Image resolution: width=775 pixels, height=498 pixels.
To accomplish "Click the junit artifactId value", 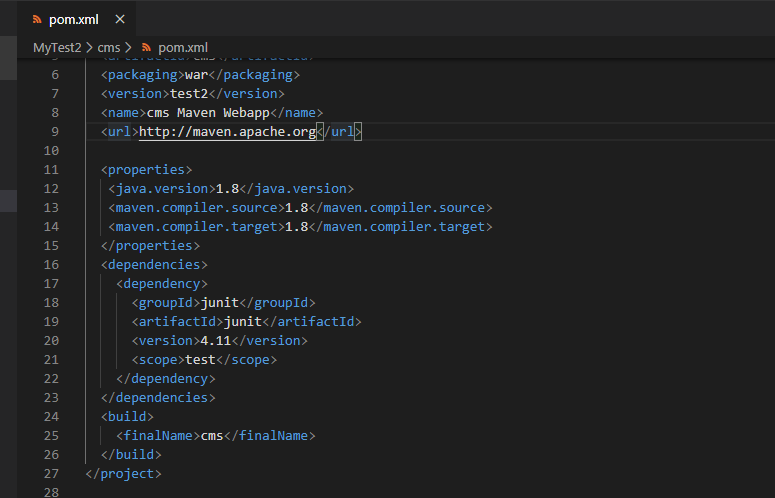I will [241, 321].
